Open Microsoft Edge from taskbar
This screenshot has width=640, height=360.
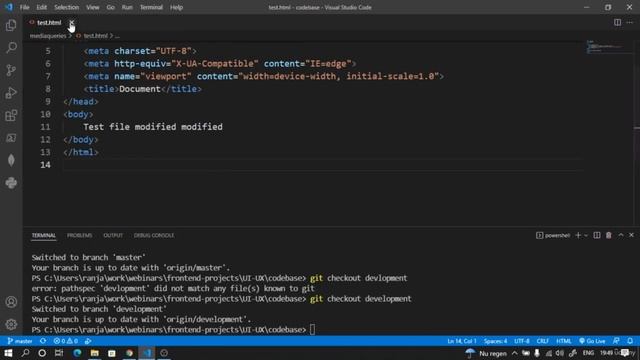77,353
